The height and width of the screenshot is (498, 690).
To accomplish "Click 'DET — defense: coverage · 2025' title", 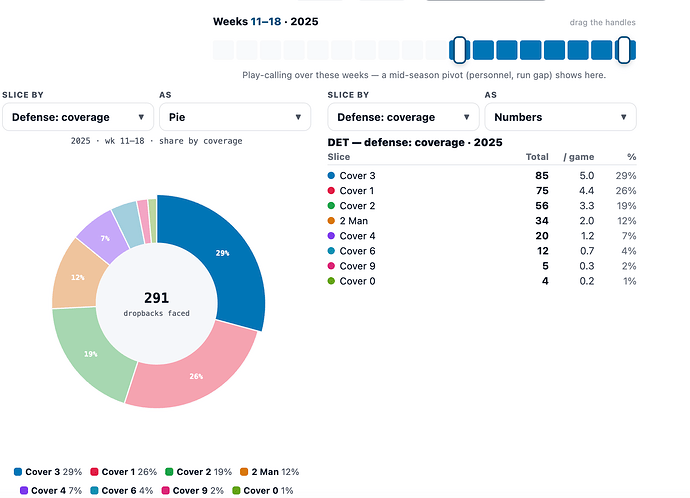I will (x=415, y=143).
